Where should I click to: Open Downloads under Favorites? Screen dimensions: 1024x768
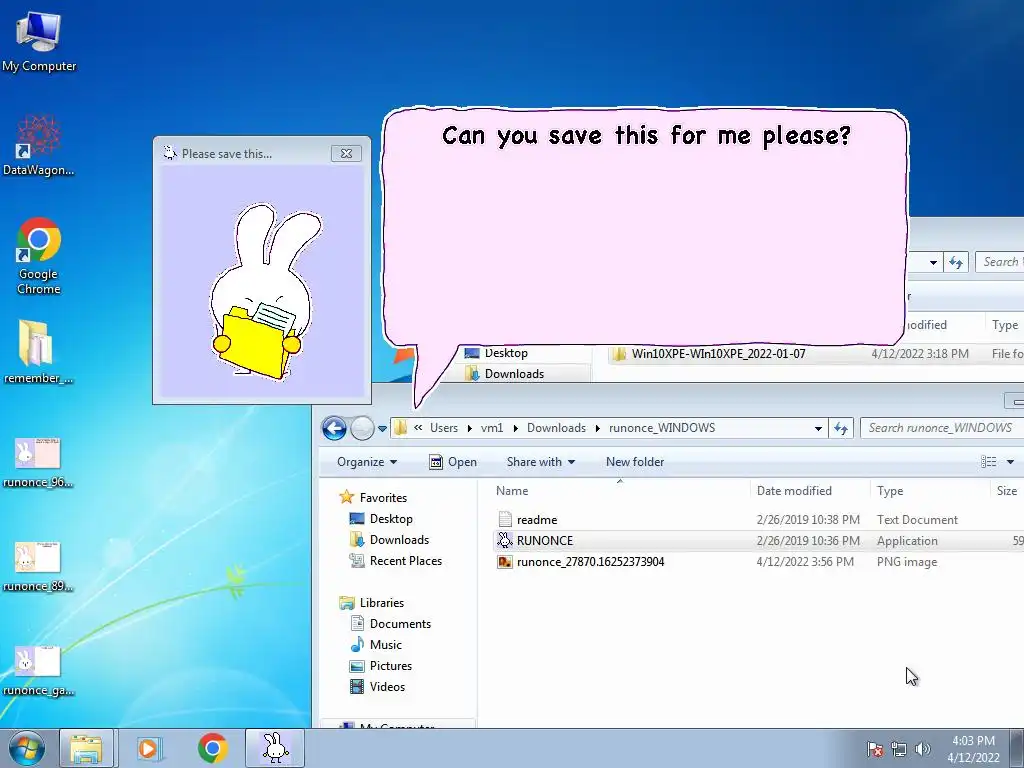coord(399,539)
